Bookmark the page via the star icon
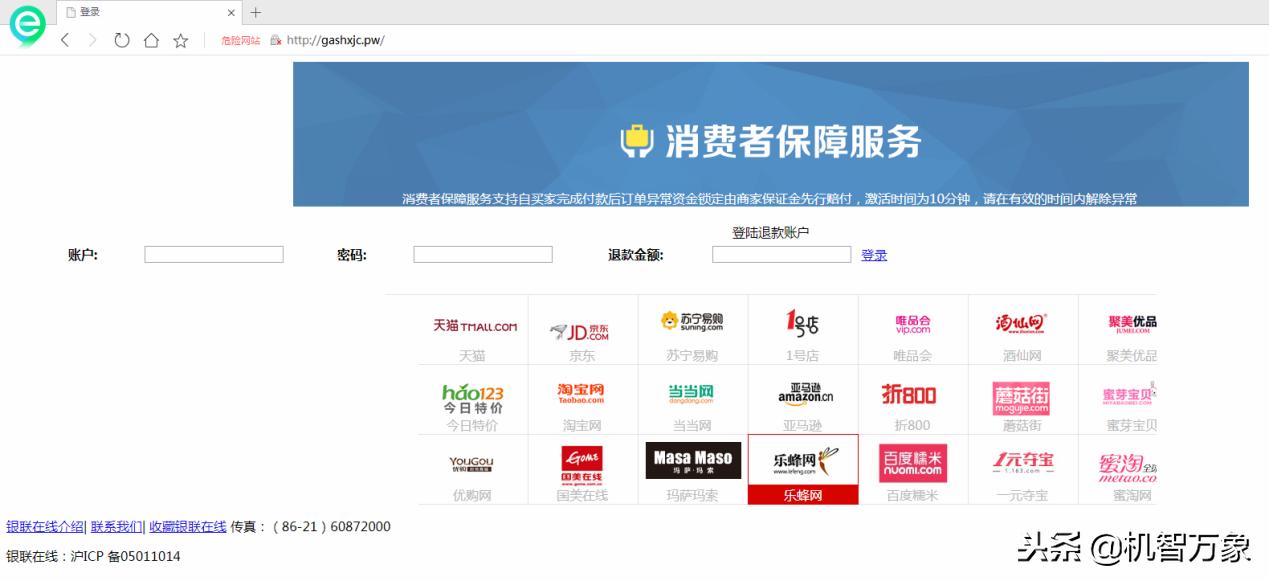The image size is (1269, 581). point(179,40)
